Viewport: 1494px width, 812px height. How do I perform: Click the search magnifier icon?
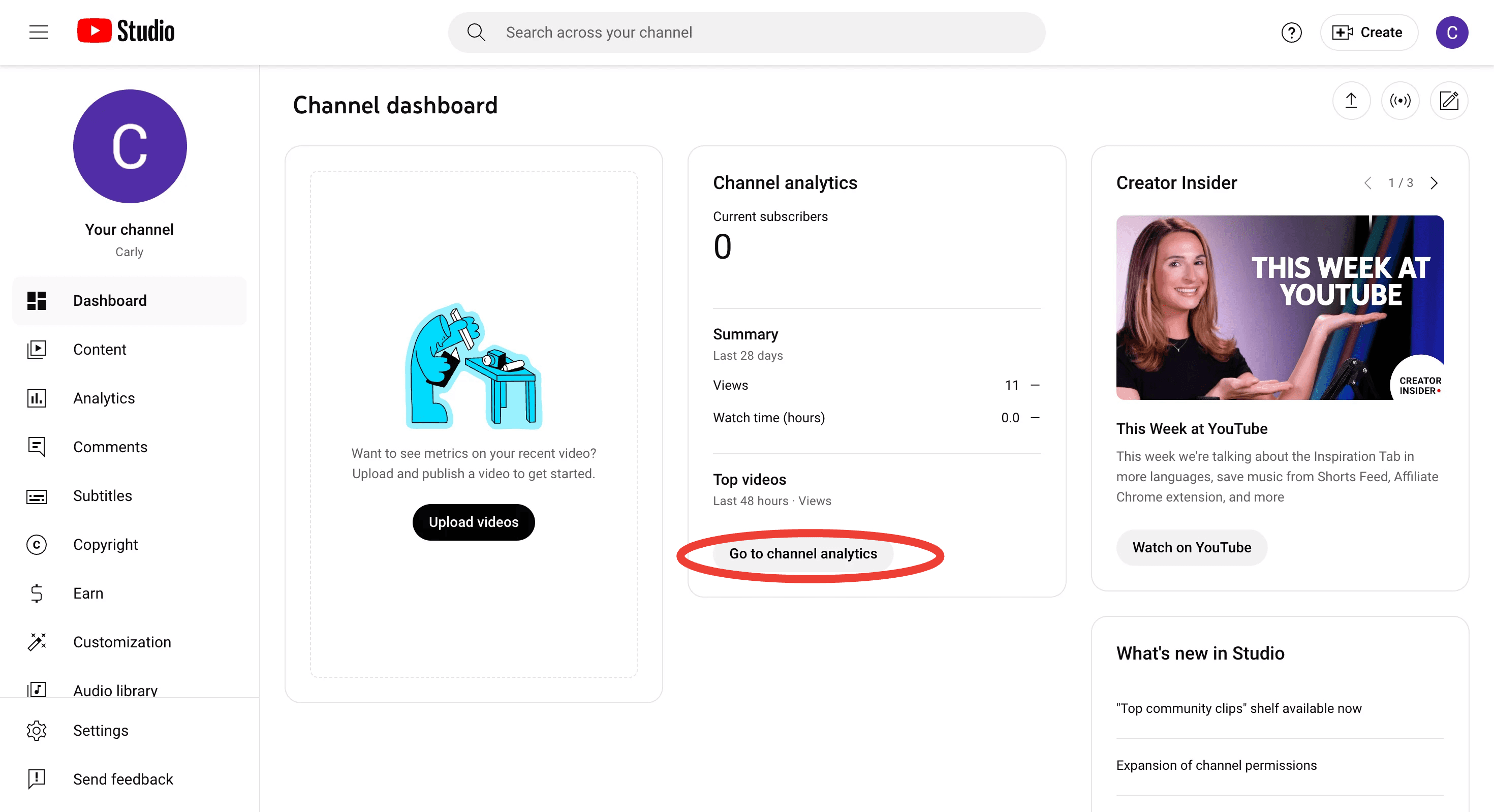(x=476, y=33)
